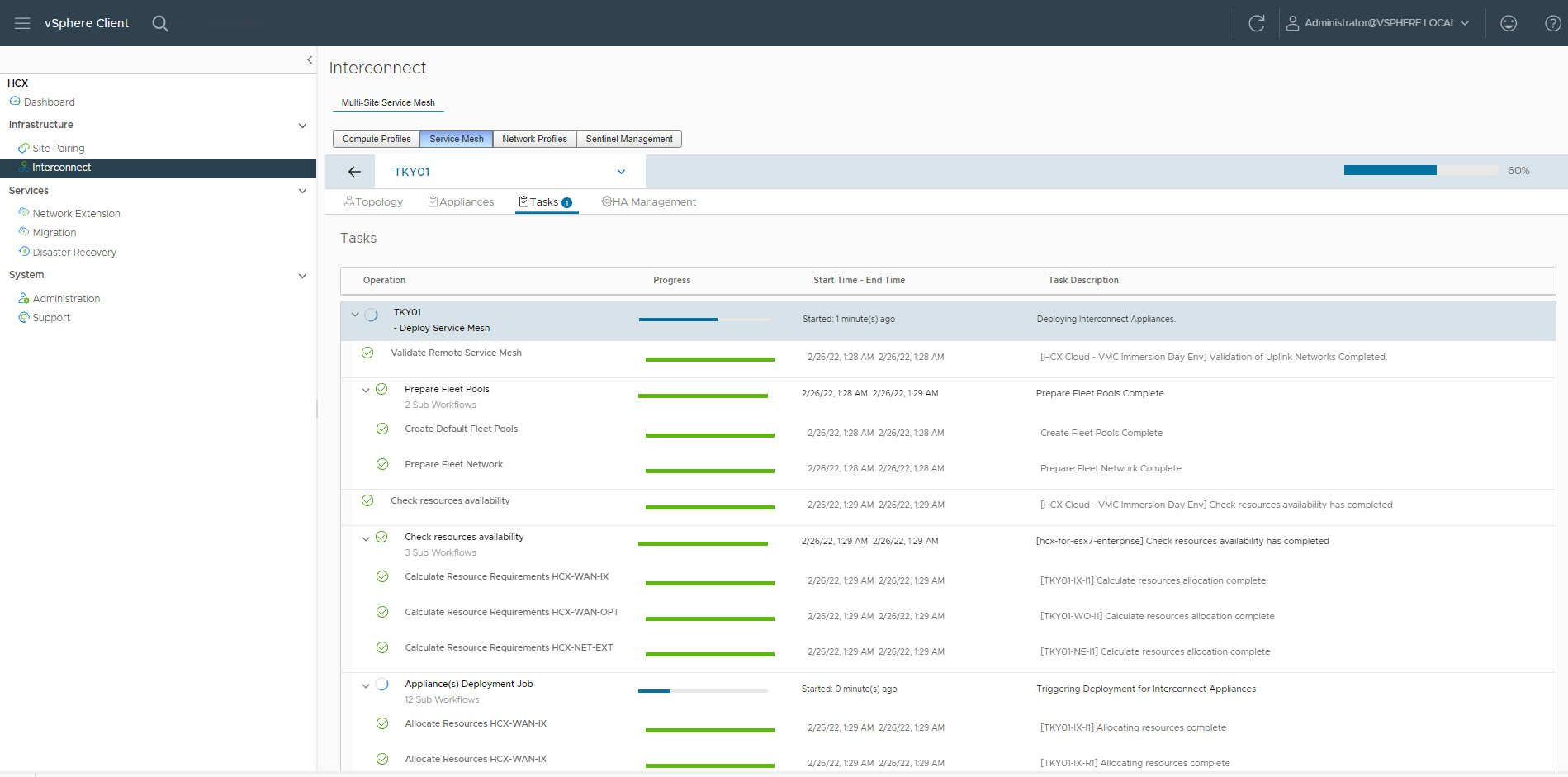Click the Task Description column header
The image size is (1568, 777).
(1083, 281)
